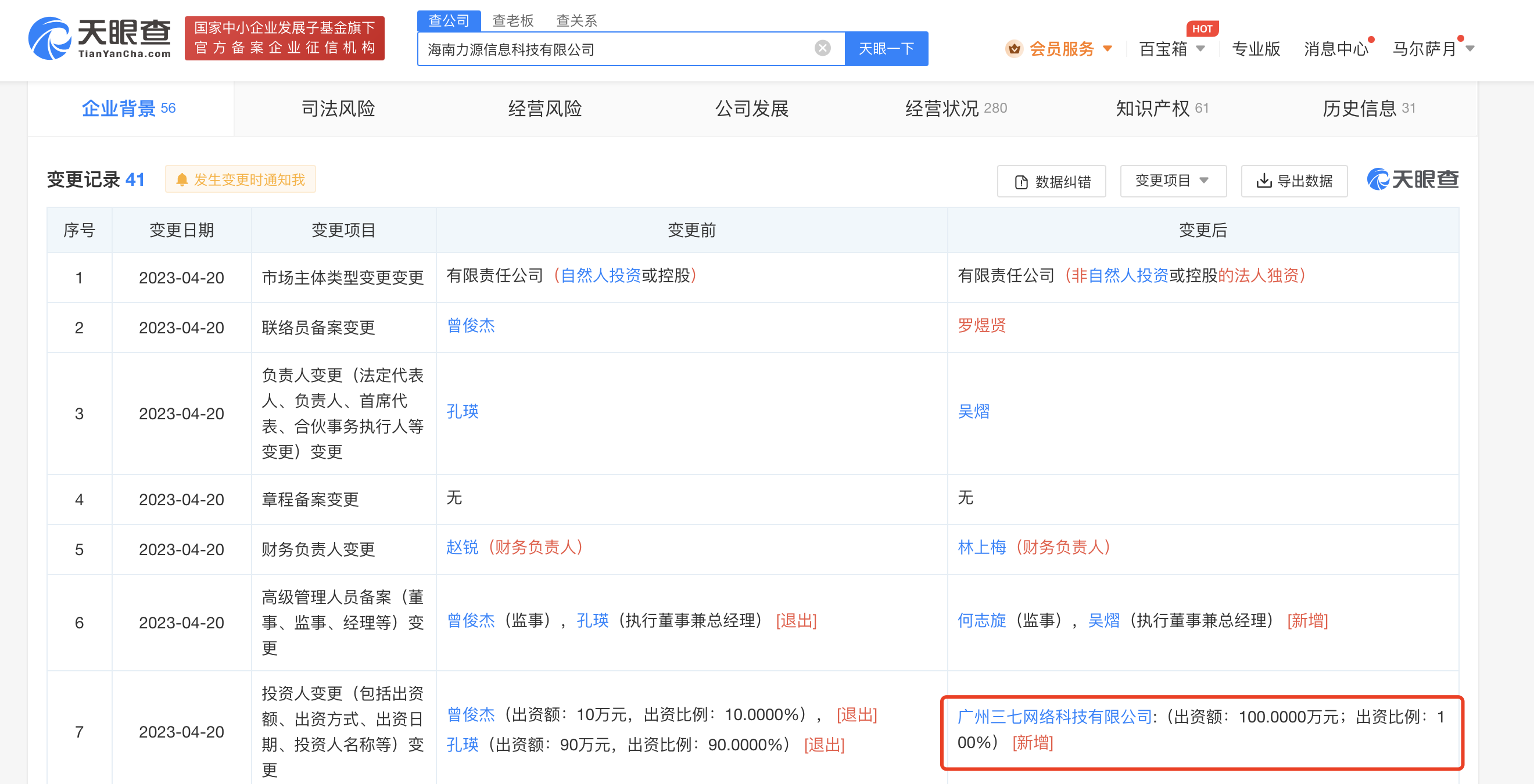
Task: Switch to the 查公司 search tab
Action: point(449,21)
